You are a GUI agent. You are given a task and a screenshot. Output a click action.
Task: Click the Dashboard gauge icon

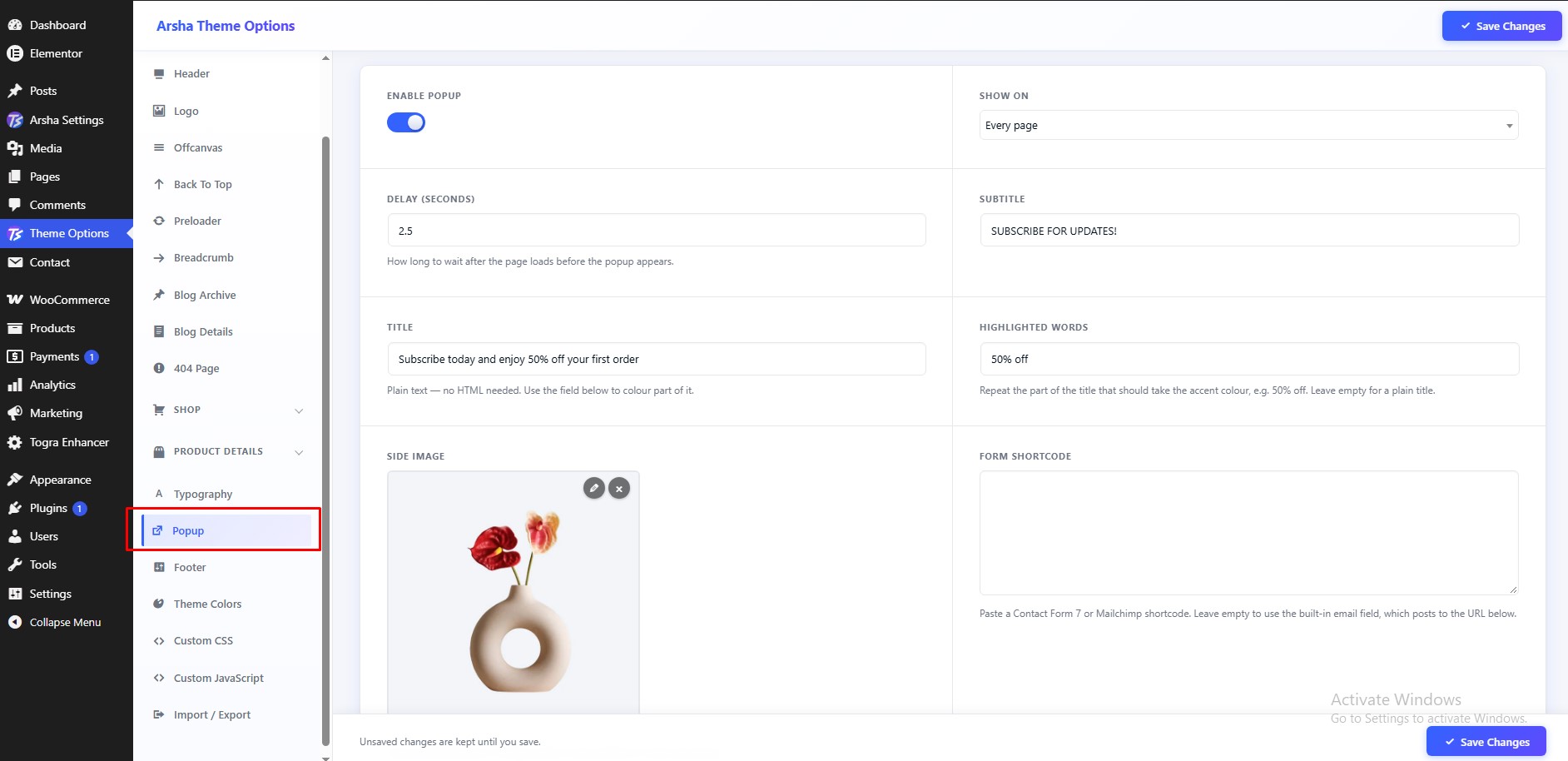(x=15, y=25)
